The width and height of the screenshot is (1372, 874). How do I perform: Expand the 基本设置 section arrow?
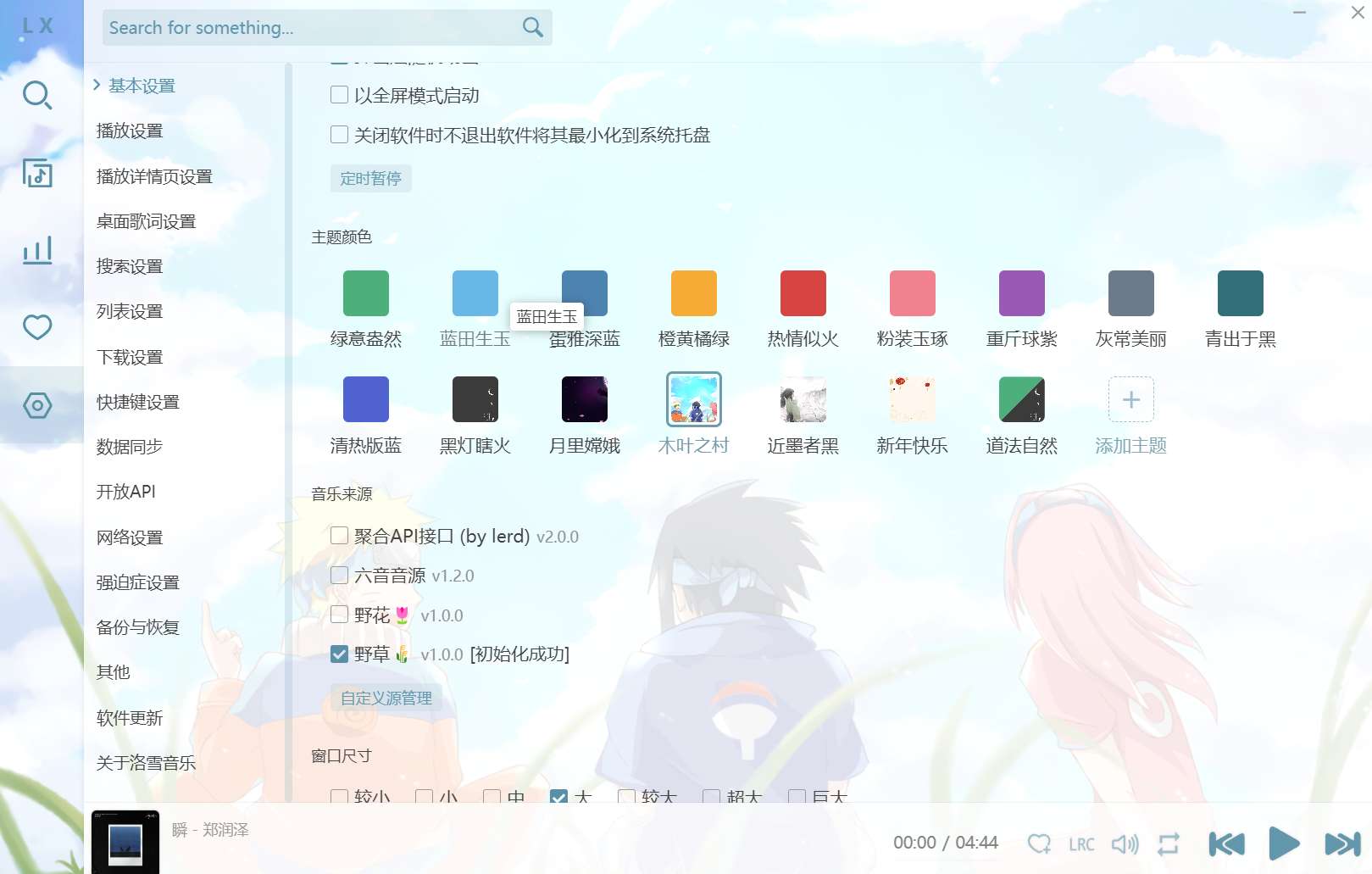97,85
